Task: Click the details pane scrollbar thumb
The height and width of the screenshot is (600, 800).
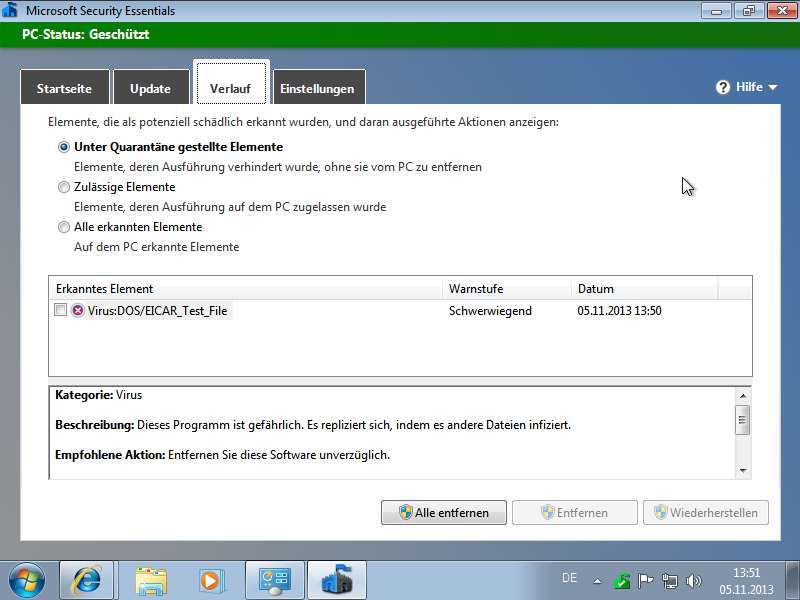Action: (x=743, y=420)
